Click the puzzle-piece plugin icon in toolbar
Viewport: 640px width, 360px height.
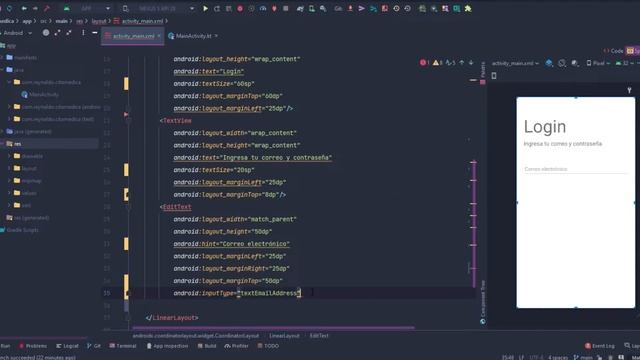468,8
